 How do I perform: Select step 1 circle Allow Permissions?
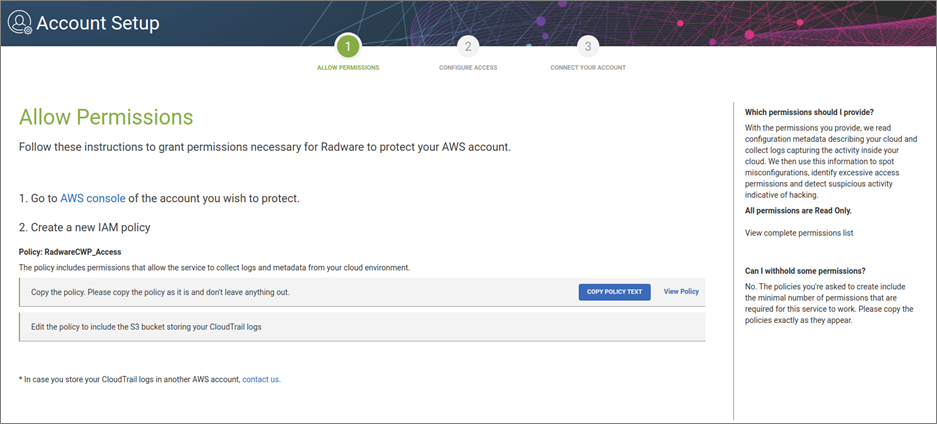(348, 46)
